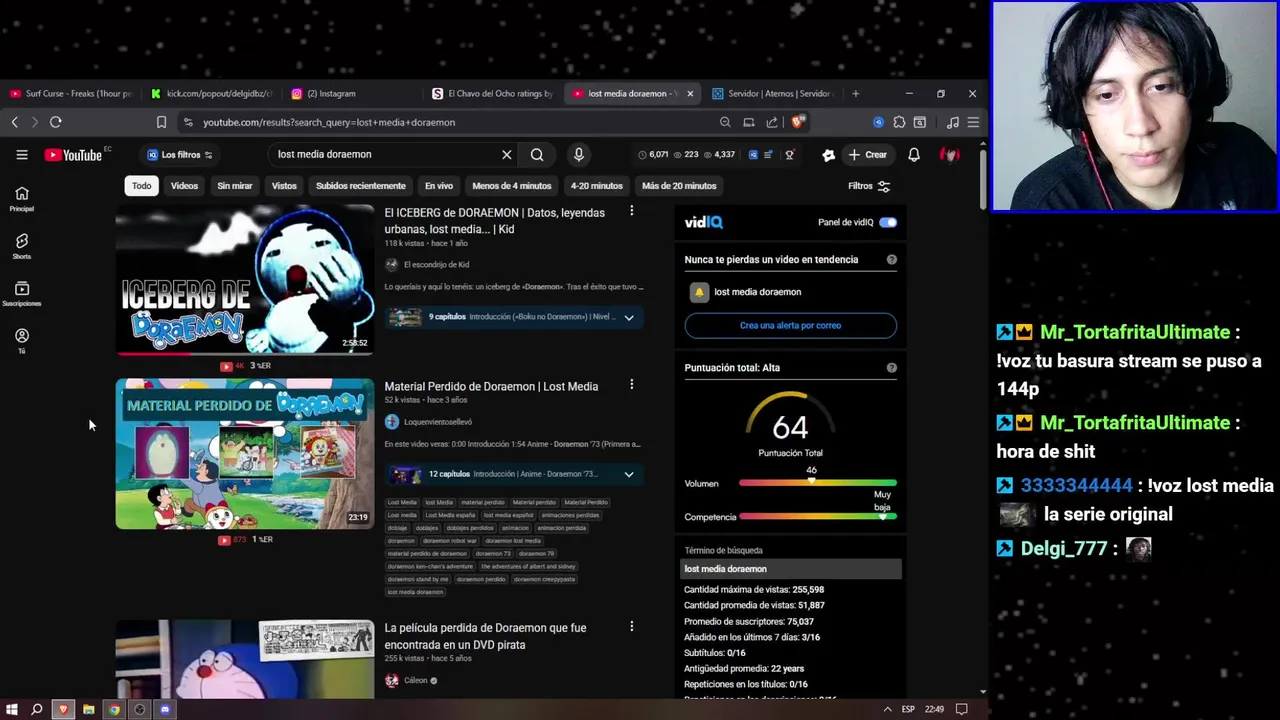This screenshot has height=720, width=1280.
Task: Open the account avatar menu
Action: coord(950,154)
